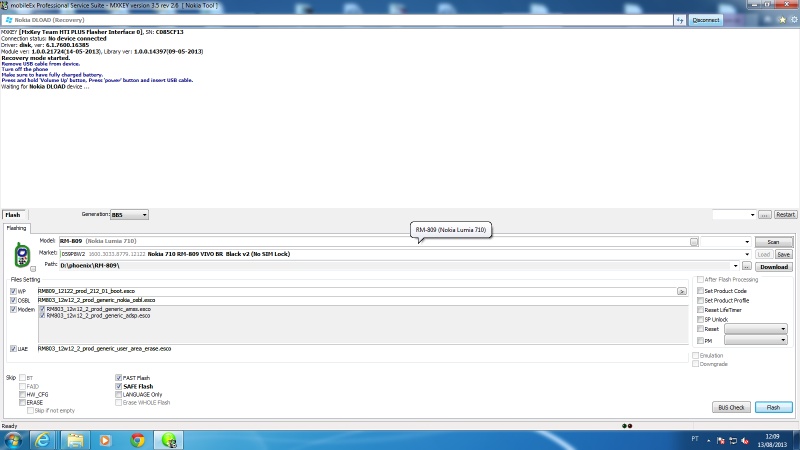Toggle the SAFE Flash checkbox
800x450 pixels.
(118, 387)
